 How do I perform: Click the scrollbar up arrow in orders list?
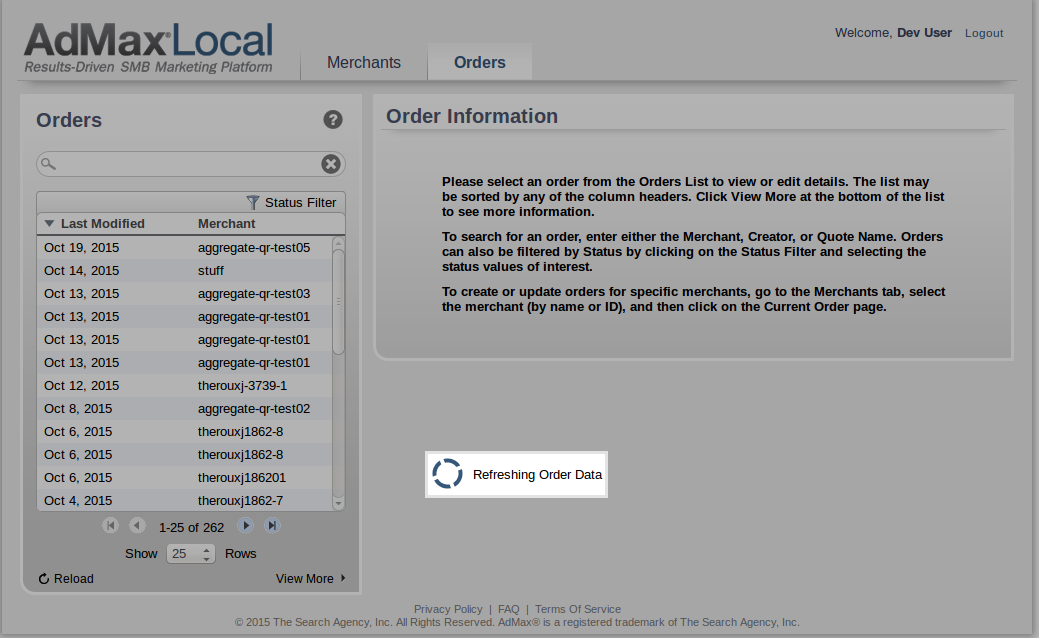[x=338, y=242]
